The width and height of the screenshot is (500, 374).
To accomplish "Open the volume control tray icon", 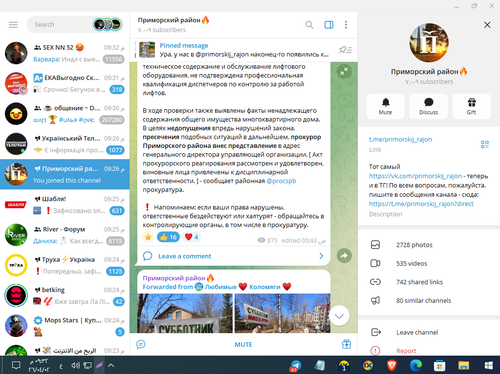I will click(x=75, y=365).
